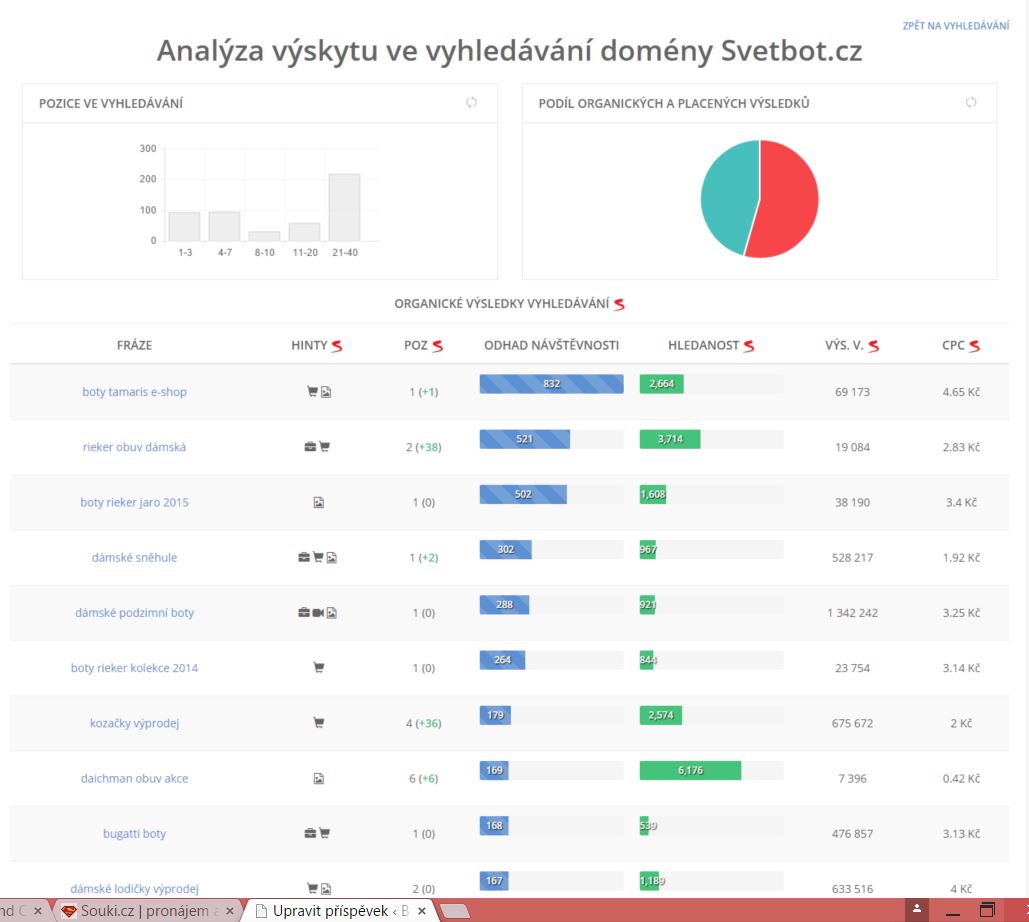
Task: Click red S icon next to HLEDANOST header
Action: coord(749,346)
